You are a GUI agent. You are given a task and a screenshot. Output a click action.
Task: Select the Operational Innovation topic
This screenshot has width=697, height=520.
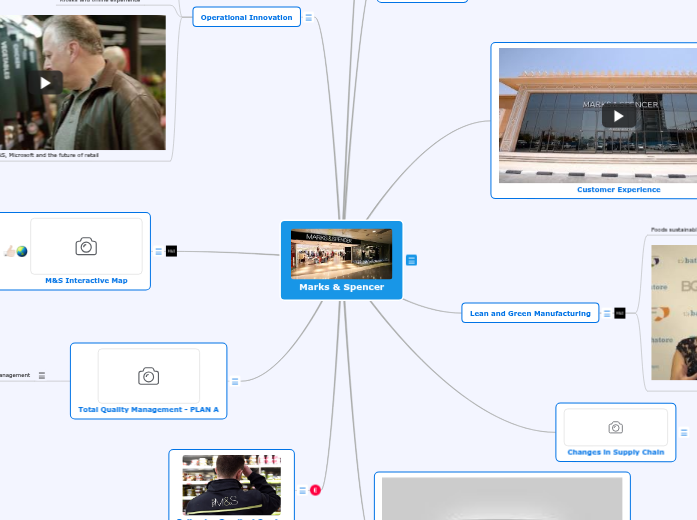[247, 17]
